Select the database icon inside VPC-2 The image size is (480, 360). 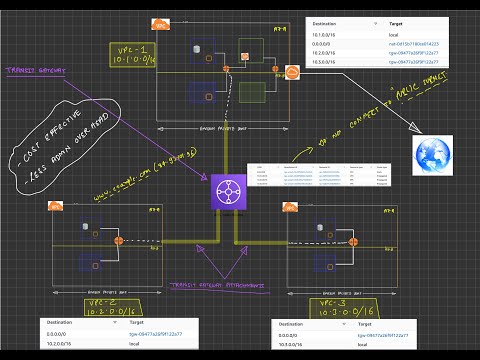point(85,226)
